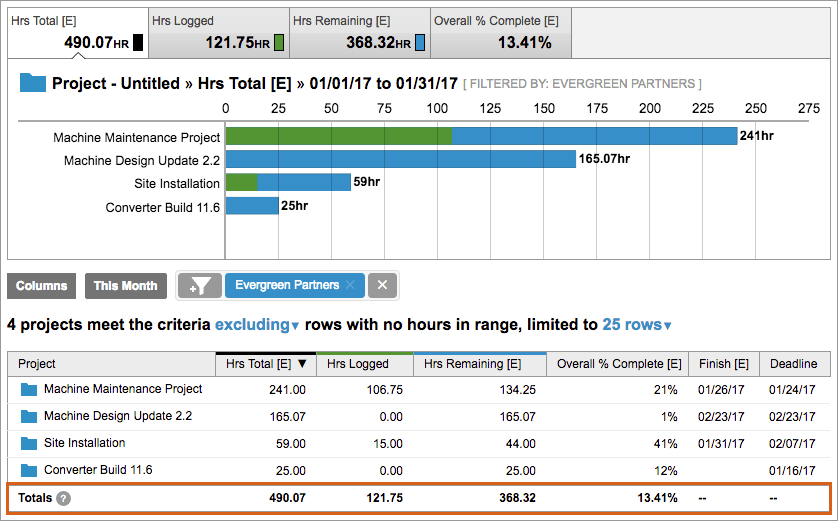Click the green Hrs Logged color swatch
The width and height of the screenshot is (838, 521).
(x=279, y=42)
